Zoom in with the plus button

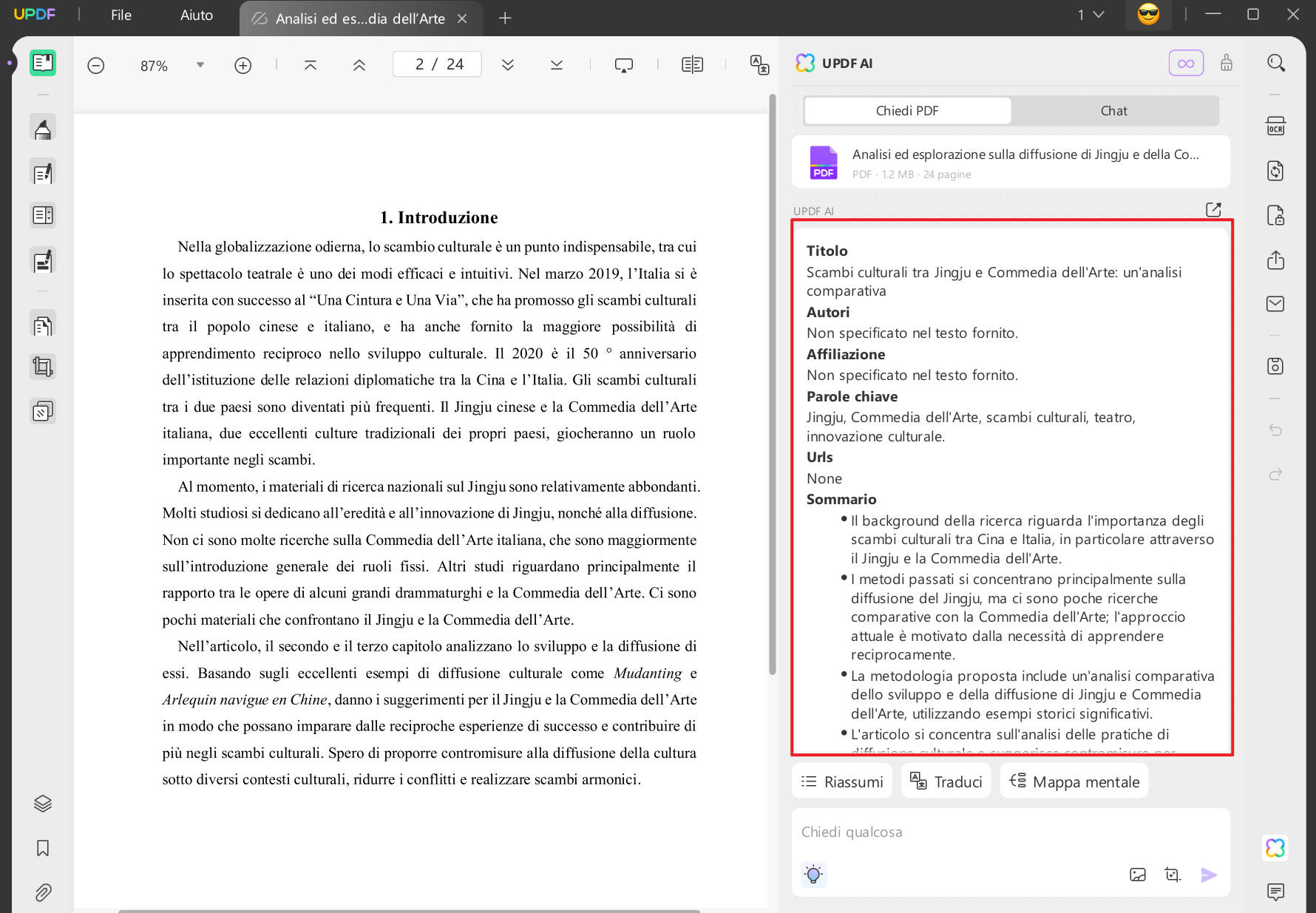point(242,66)
